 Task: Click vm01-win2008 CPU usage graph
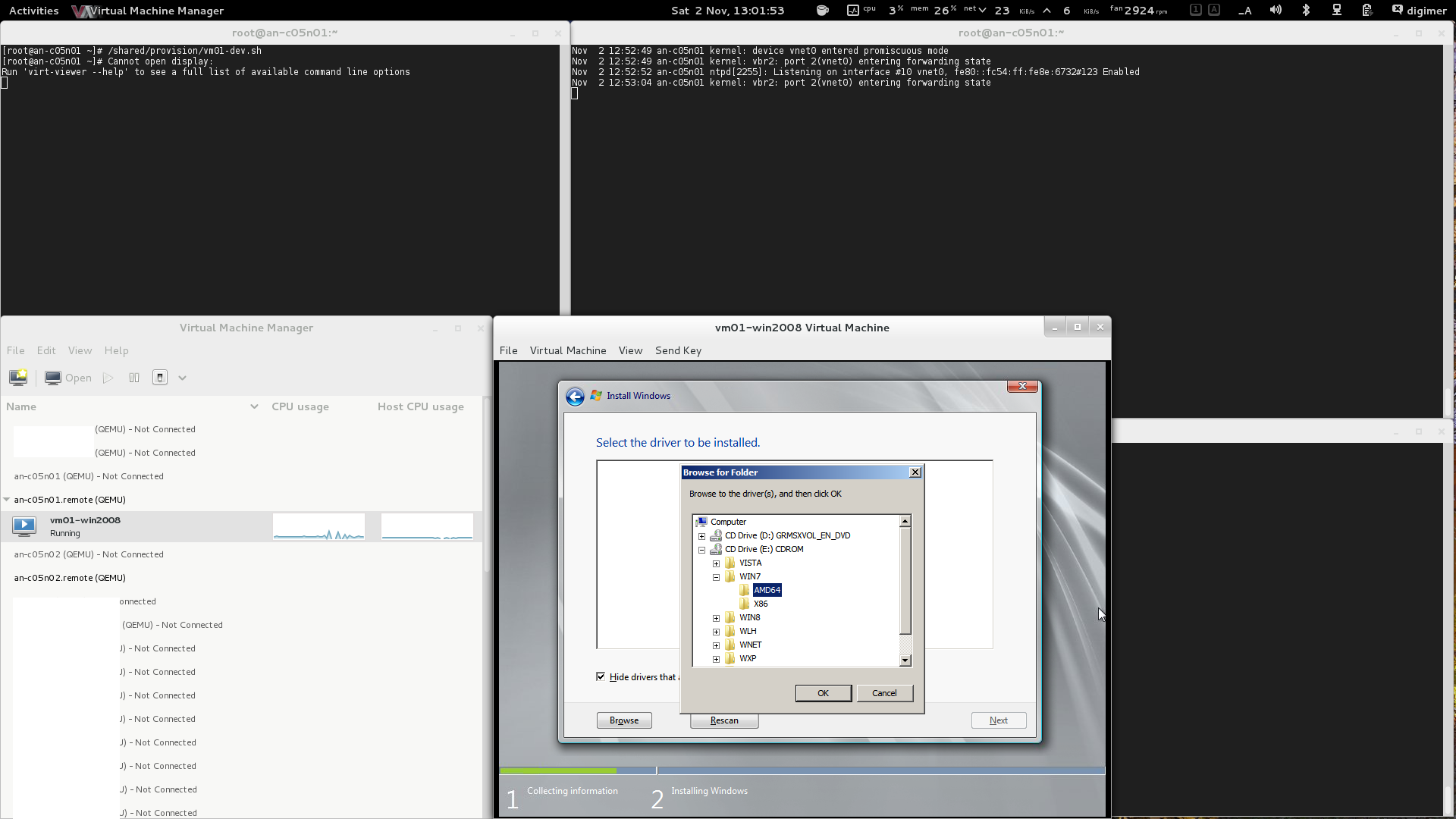(x=318, y=526)
